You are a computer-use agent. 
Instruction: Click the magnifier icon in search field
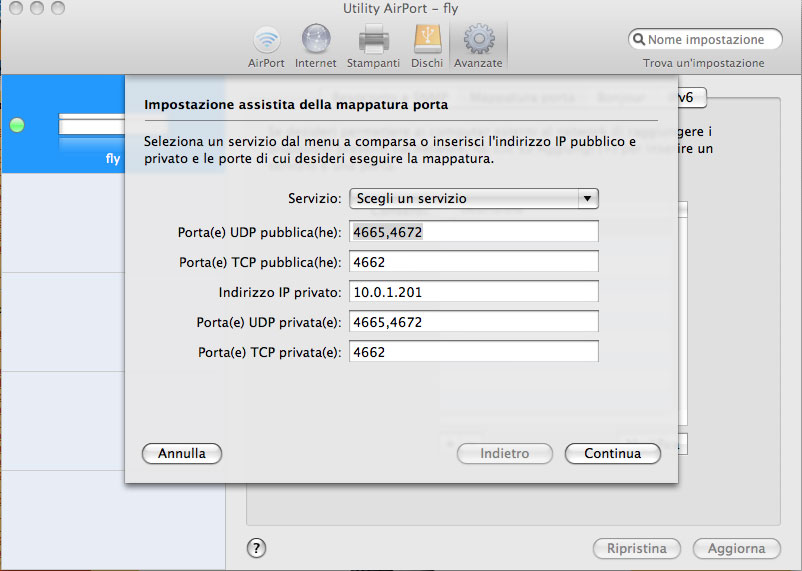(x=638, y=39)
